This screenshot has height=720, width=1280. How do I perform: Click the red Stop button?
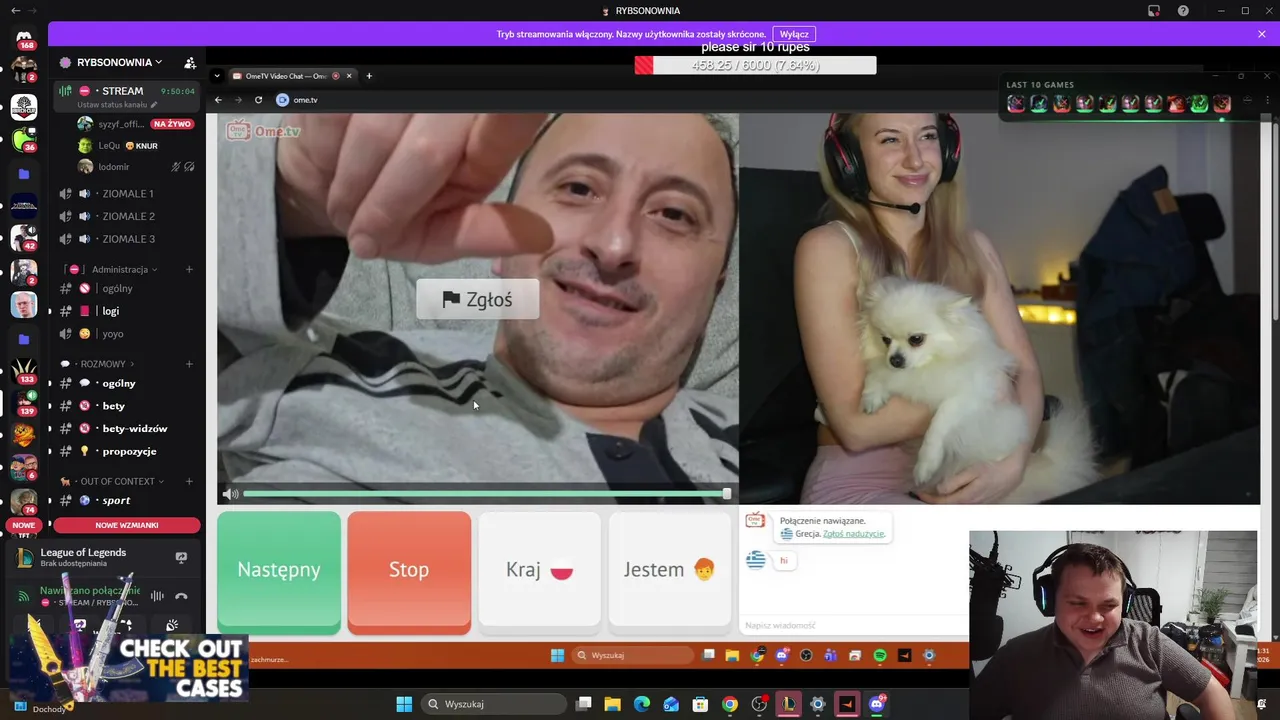pyautogui.click(x=409, y=572)
